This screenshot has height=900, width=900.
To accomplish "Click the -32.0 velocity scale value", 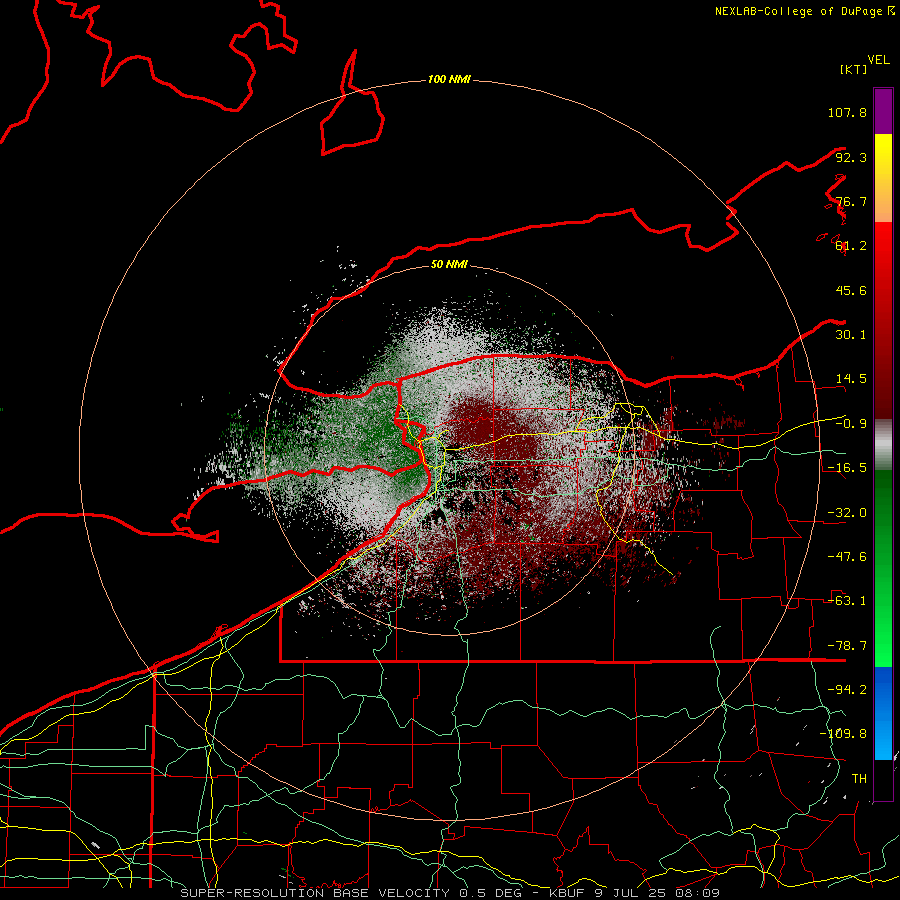I will [847, 513].
